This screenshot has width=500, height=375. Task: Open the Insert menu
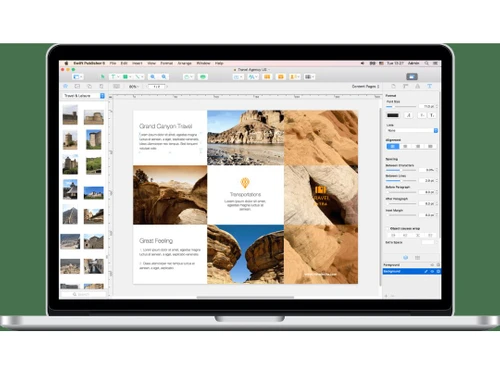(137, 63)
